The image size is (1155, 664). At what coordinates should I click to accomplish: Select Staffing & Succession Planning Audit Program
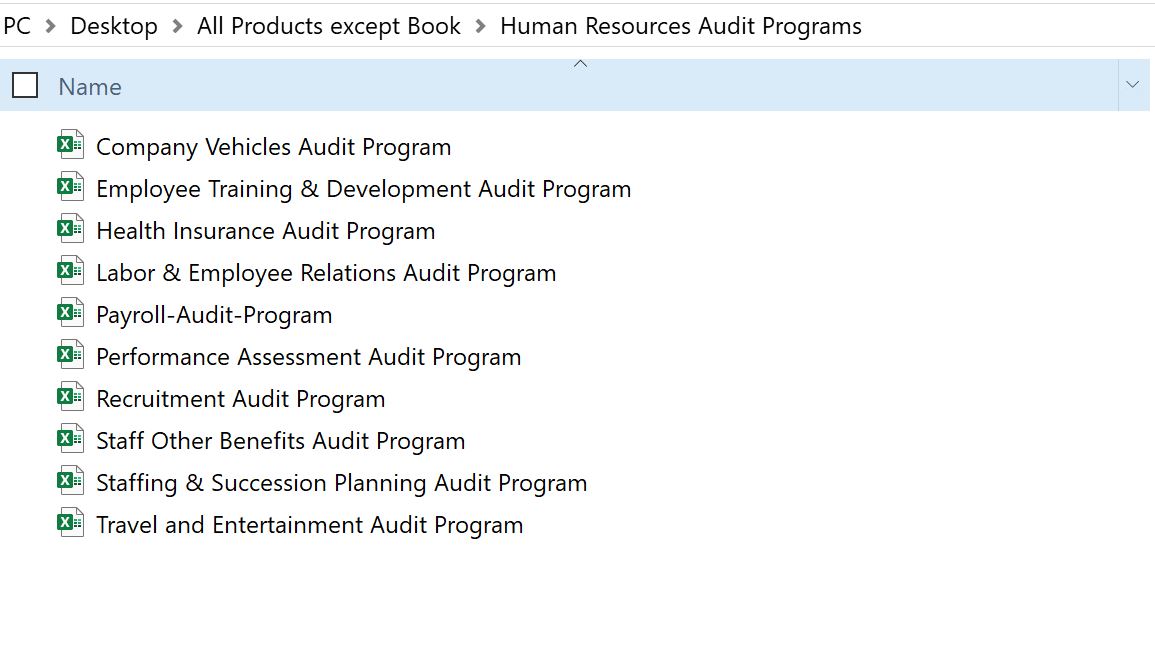click(x=341, y=483)
